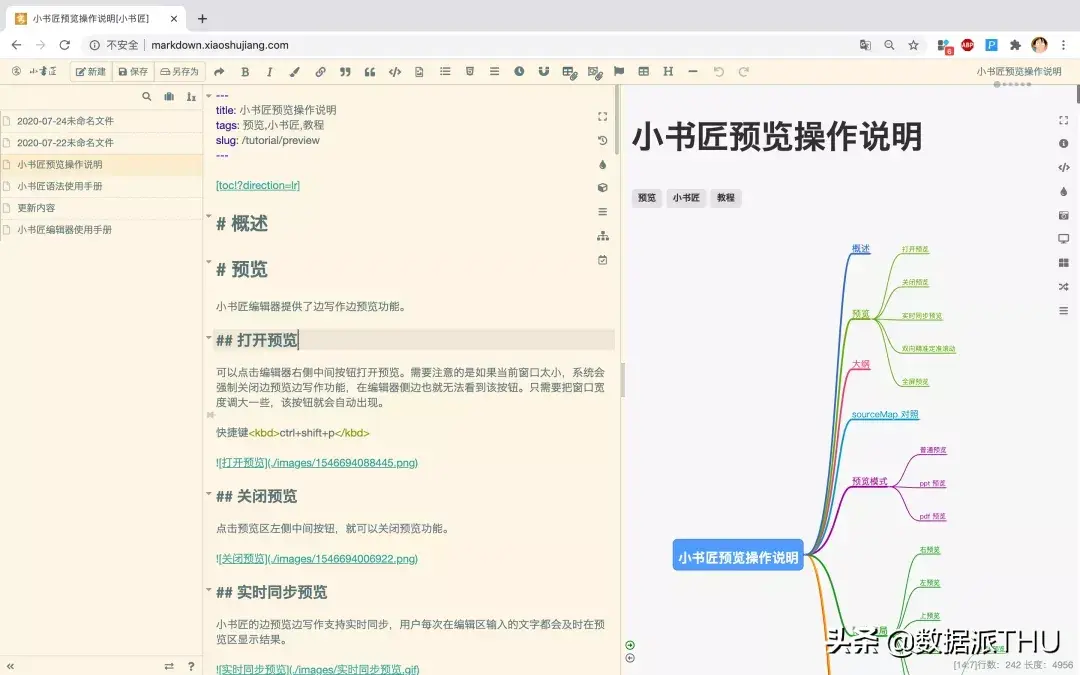
Task: Collapse the # 预览 heading fold arrow
Action: pos(209,262)
